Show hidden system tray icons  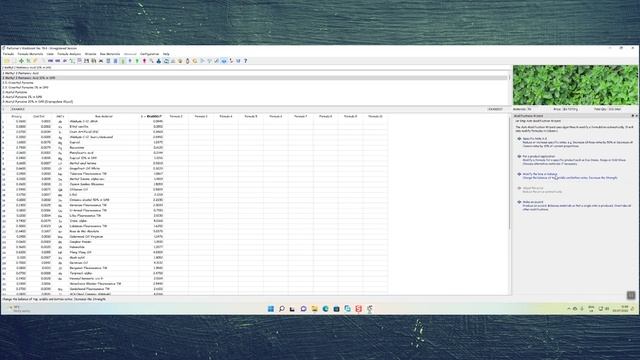569,309
